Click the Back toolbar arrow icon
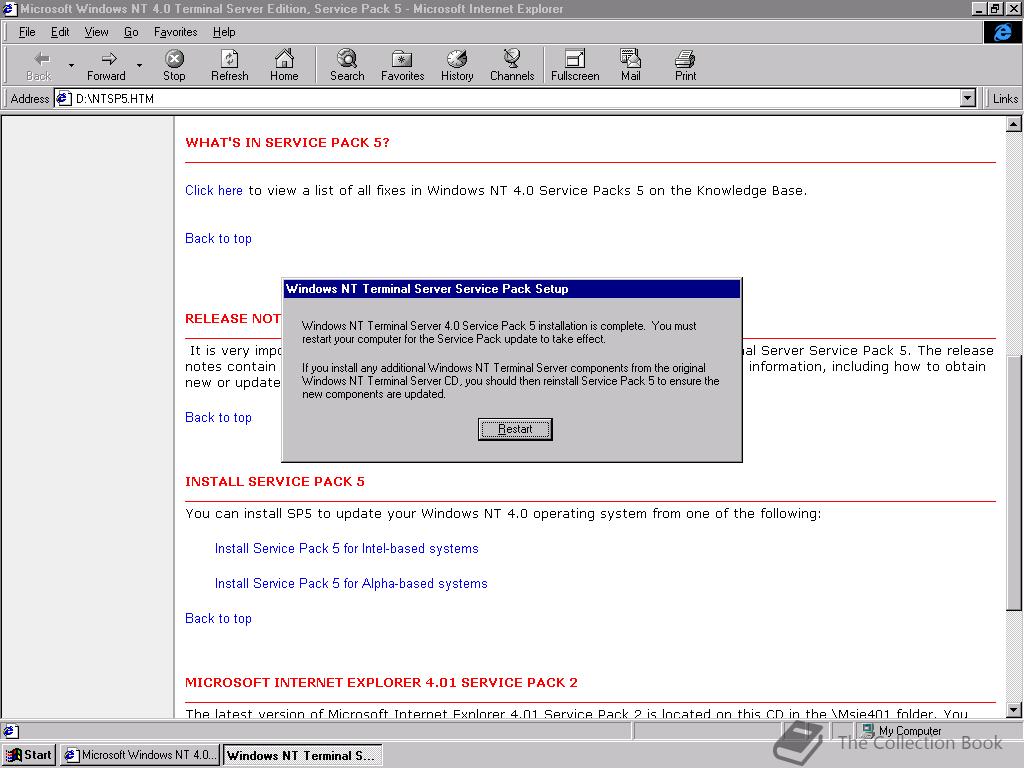The height and width of the screenshot is (768, 1024). click(41, 59)
